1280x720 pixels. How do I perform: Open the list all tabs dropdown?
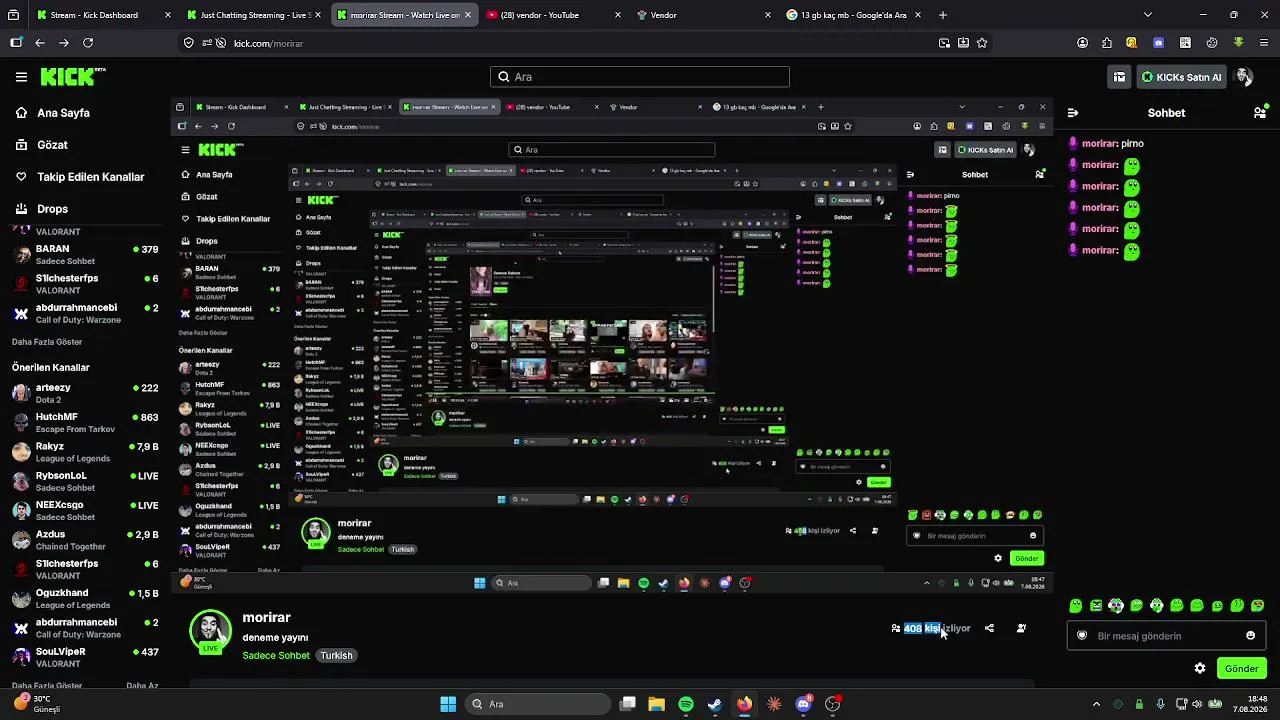[x=1147, y=15]
